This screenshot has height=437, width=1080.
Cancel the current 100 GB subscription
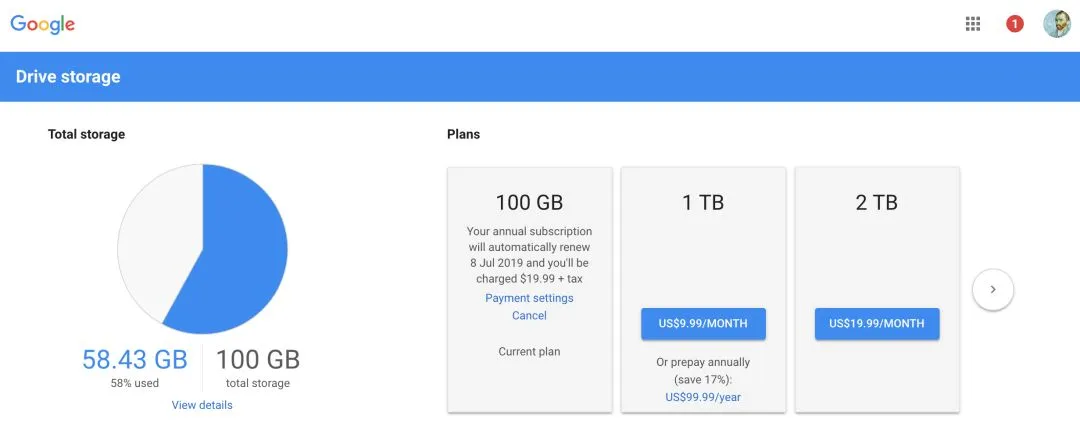[529, 315]
